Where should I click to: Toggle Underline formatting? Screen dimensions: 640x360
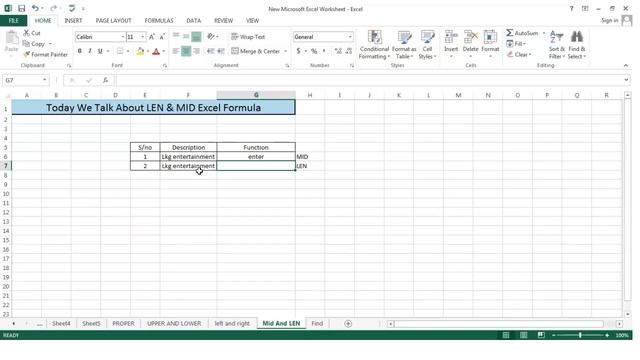click(100, 51)
